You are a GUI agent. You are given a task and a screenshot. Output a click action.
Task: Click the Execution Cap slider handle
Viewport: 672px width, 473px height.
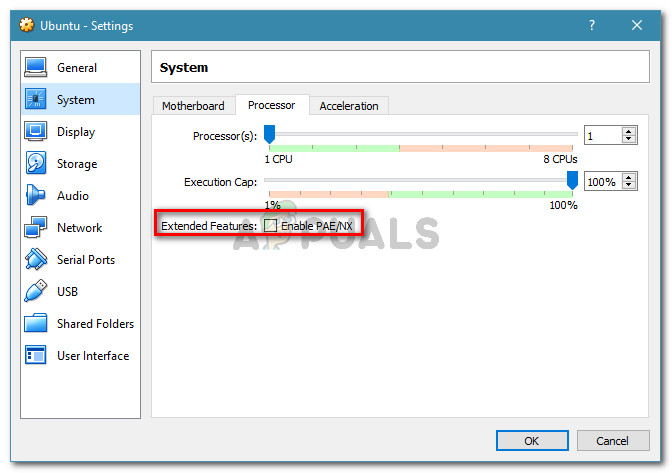click(572, 180)
